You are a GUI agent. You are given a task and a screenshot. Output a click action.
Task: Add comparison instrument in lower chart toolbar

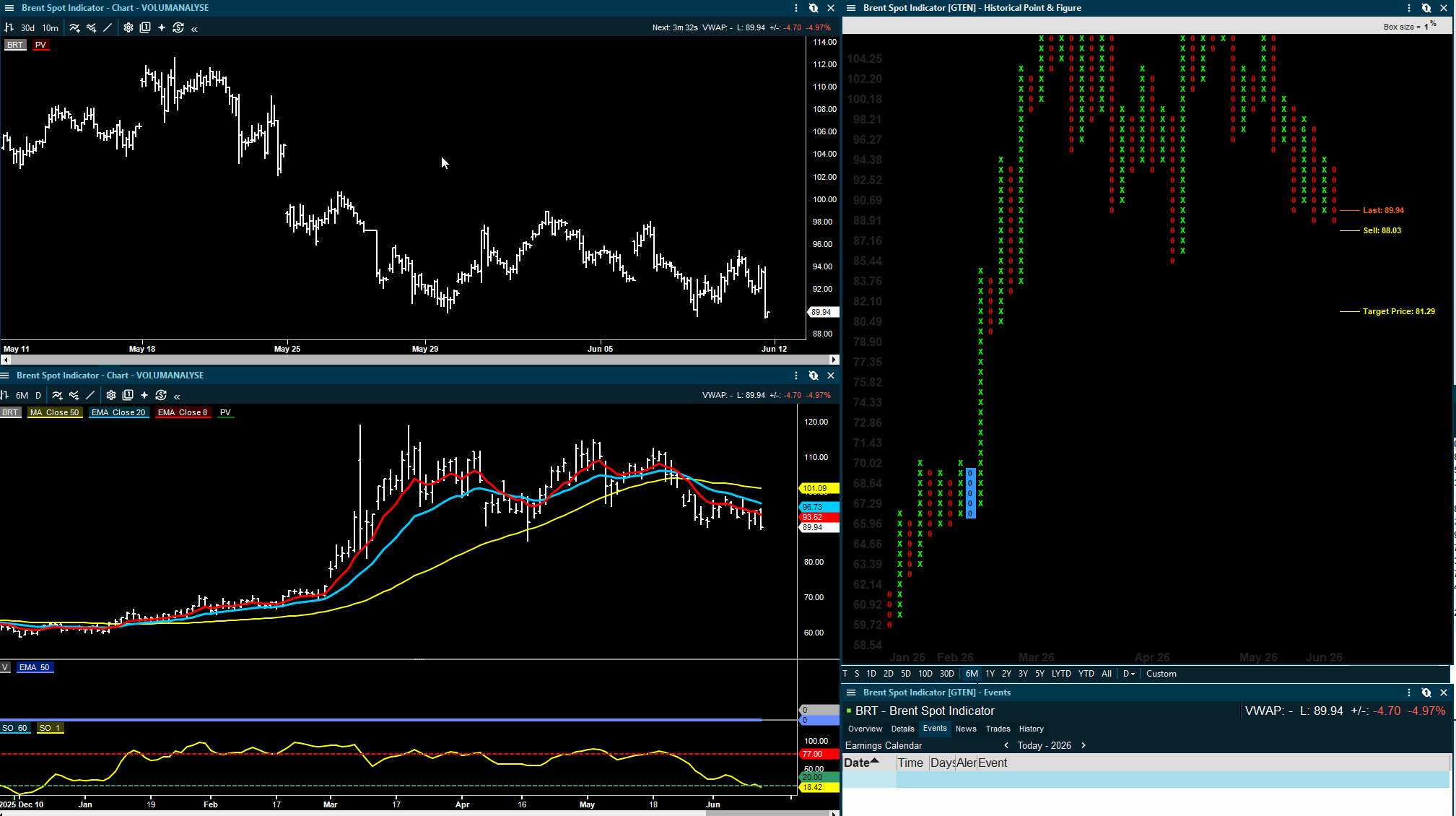(74, 395)
